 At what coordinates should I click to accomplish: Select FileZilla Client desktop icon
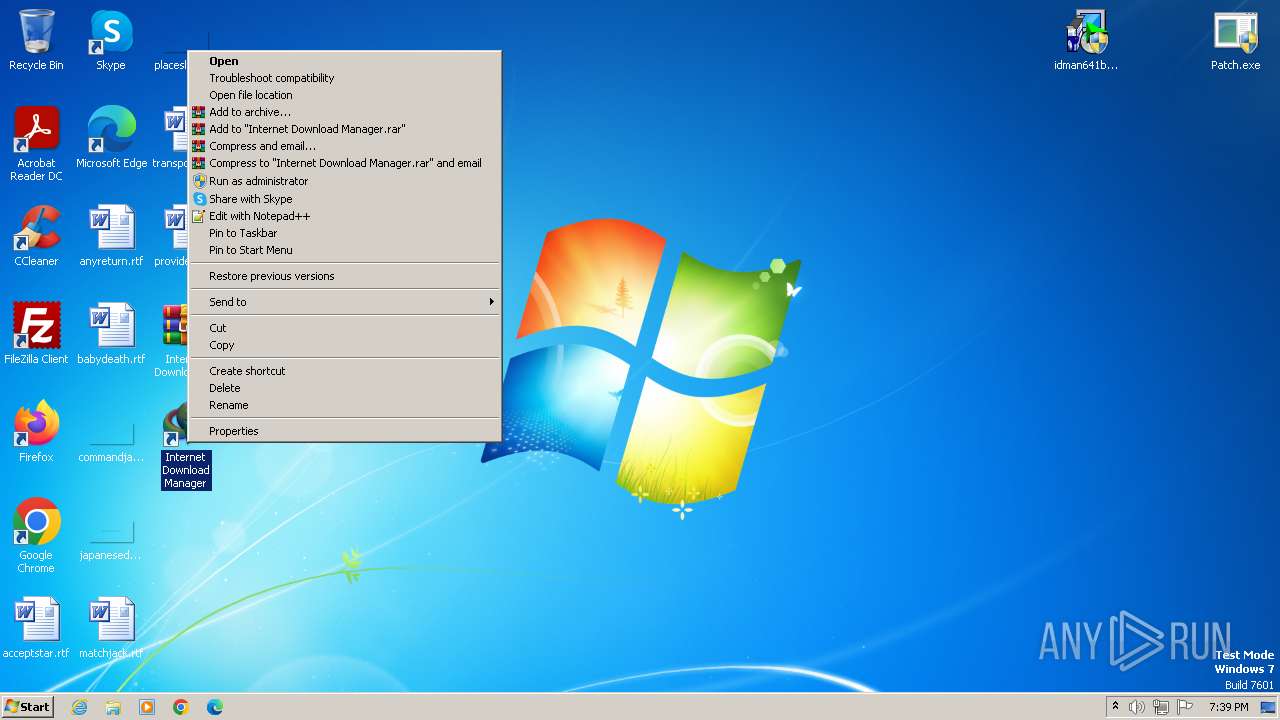[x=36, y=333]
